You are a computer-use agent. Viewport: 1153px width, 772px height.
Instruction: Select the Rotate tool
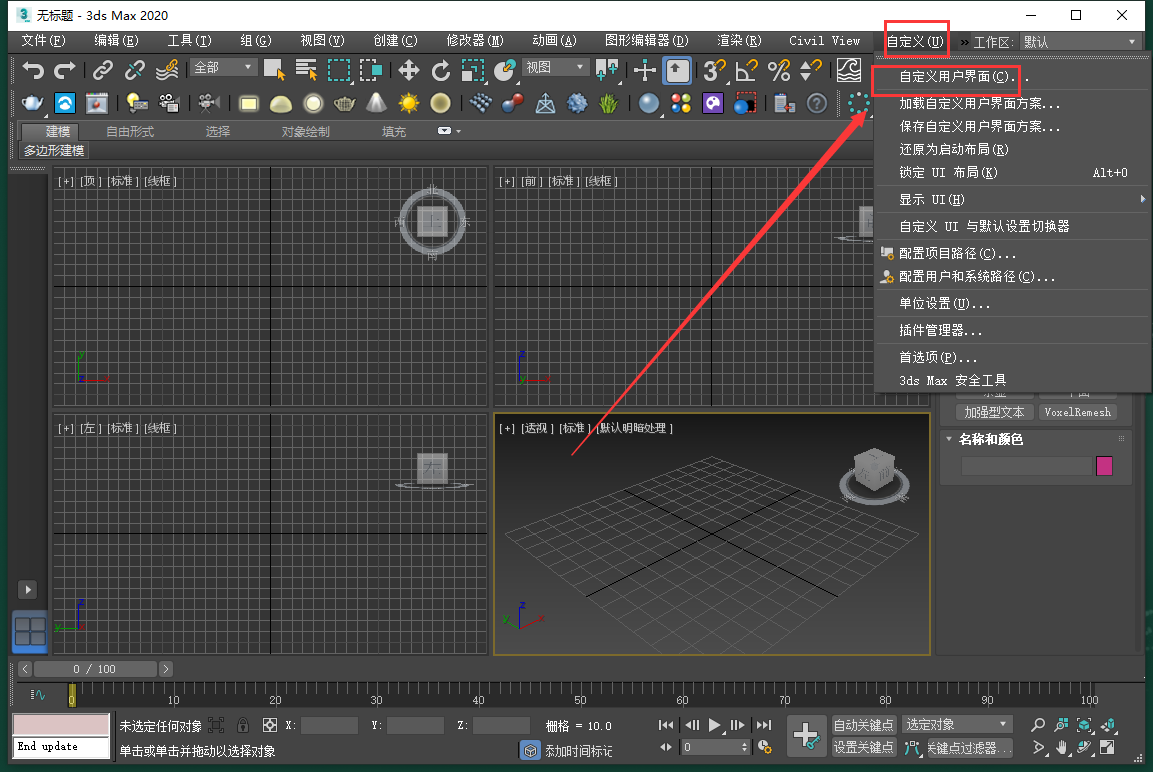pos(440,71)
